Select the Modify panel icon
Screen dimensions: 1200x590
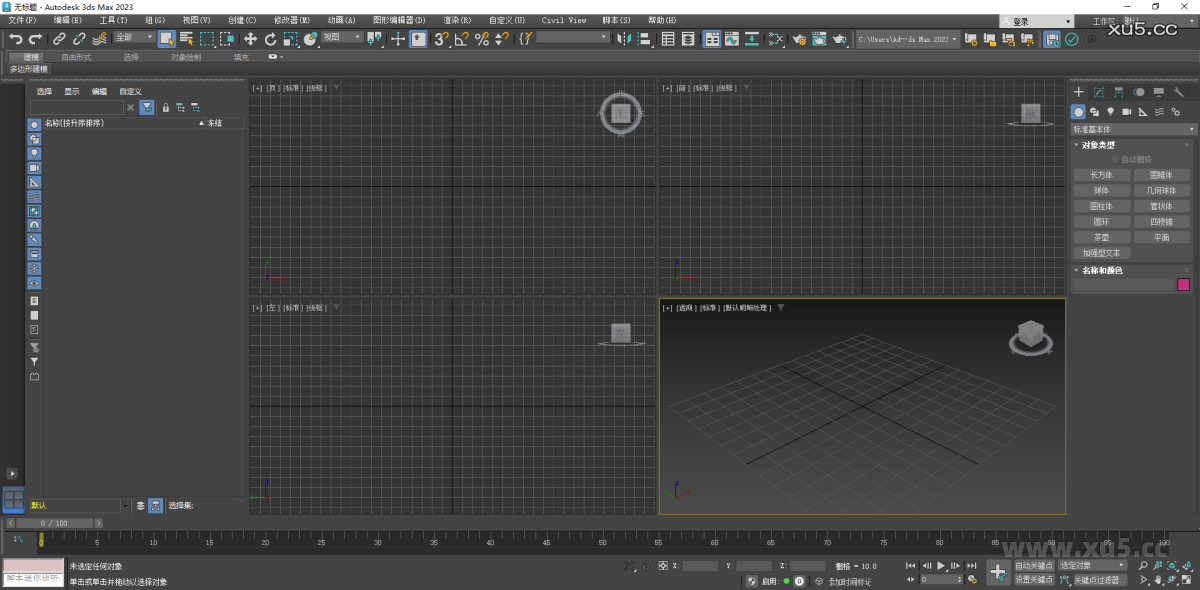pos(1099,92)
